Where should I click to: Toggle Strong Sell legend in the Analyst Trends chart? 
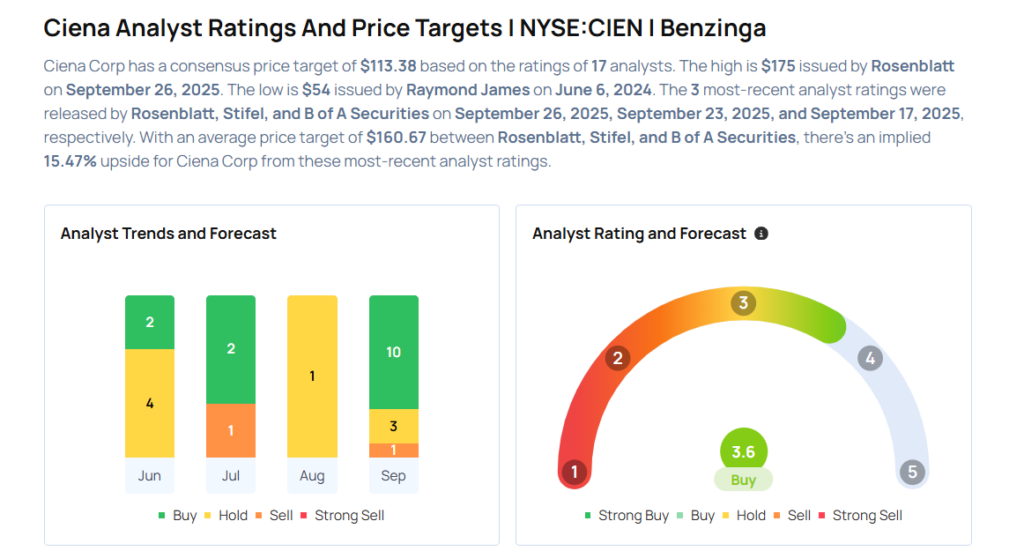tap(341, 515)
